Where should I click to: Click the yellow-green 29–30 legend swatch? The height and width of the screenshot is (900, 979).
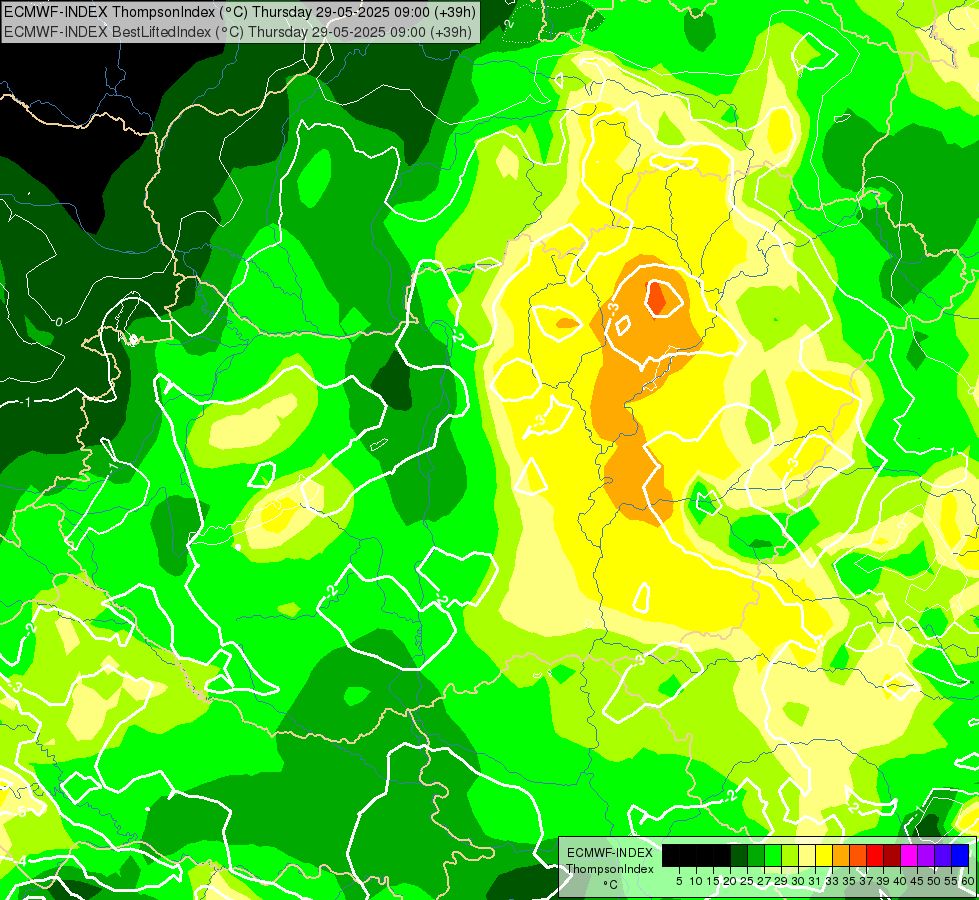(x=790, y=855)
